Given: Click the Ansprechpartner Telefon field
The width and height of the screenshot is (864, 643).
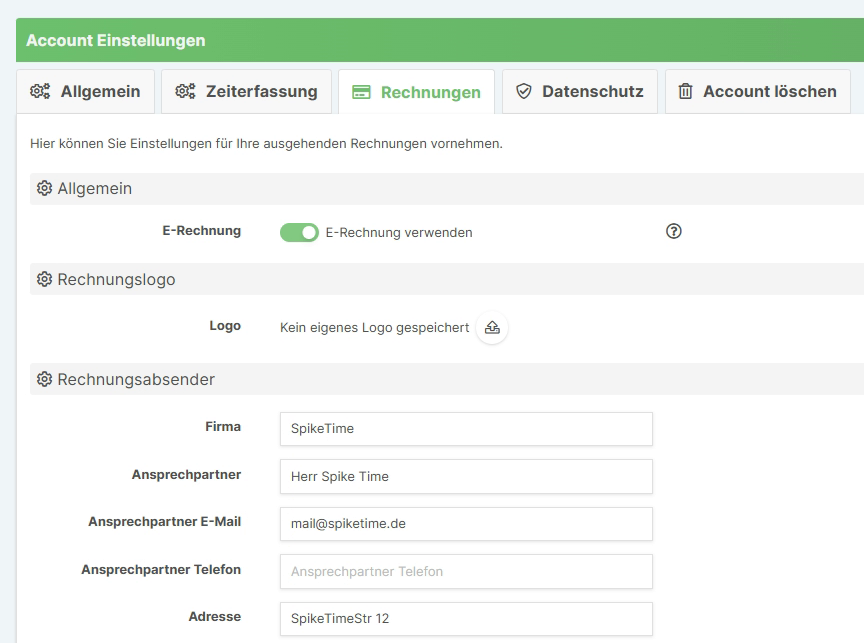Looking at the screenshot, I should (467, 571).
